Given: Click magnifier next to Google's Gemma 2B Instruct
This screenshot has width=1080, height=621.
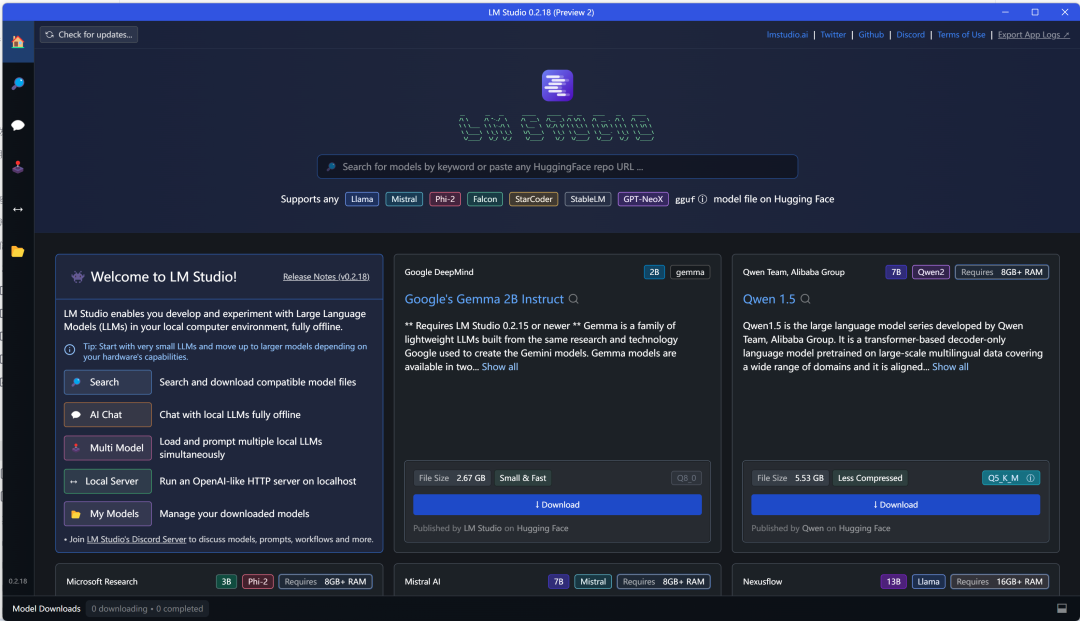Looking at the screenshot, I should [573, 299].
